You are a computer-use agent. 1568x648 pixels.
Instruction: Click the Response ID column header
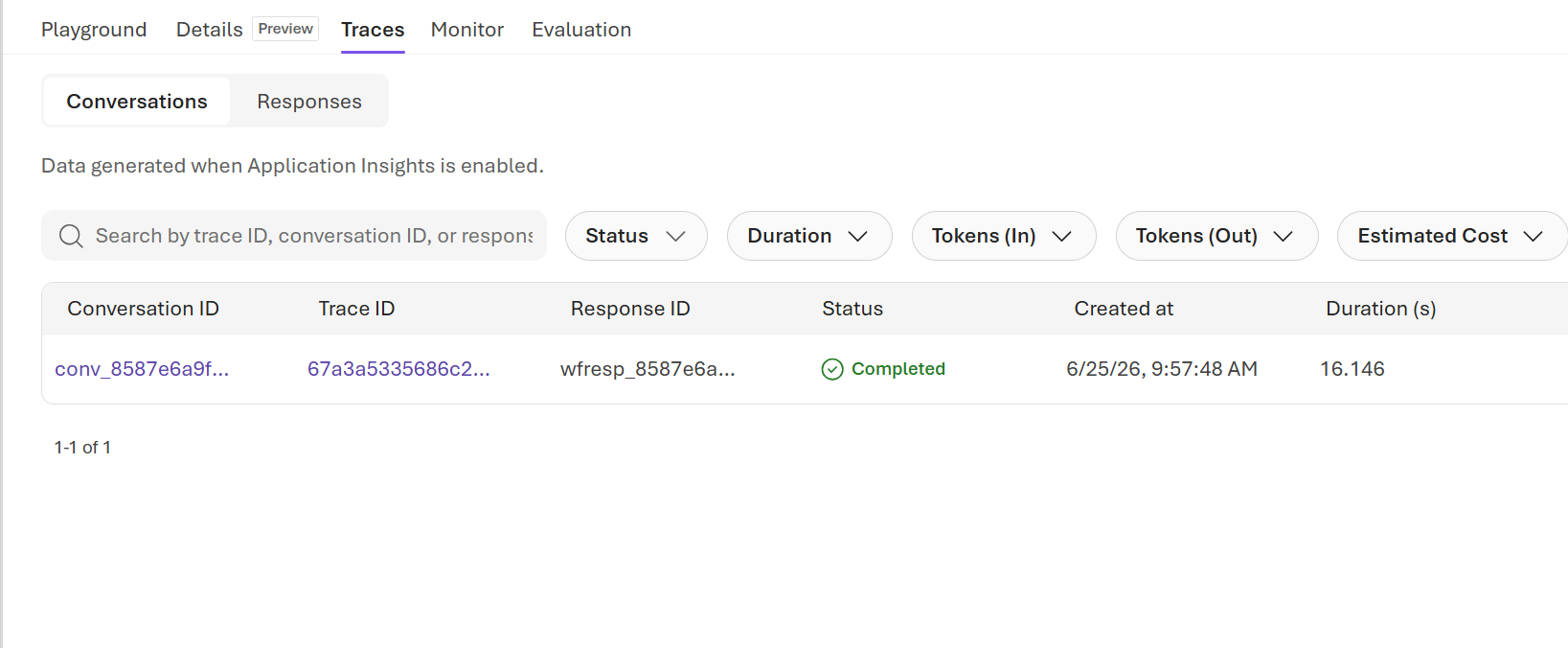[630, 309]
